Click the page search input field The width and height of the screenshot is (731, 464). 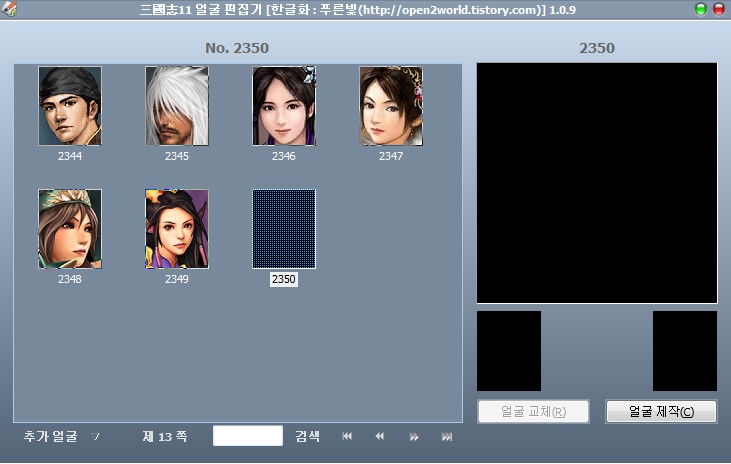click(248, 436)
